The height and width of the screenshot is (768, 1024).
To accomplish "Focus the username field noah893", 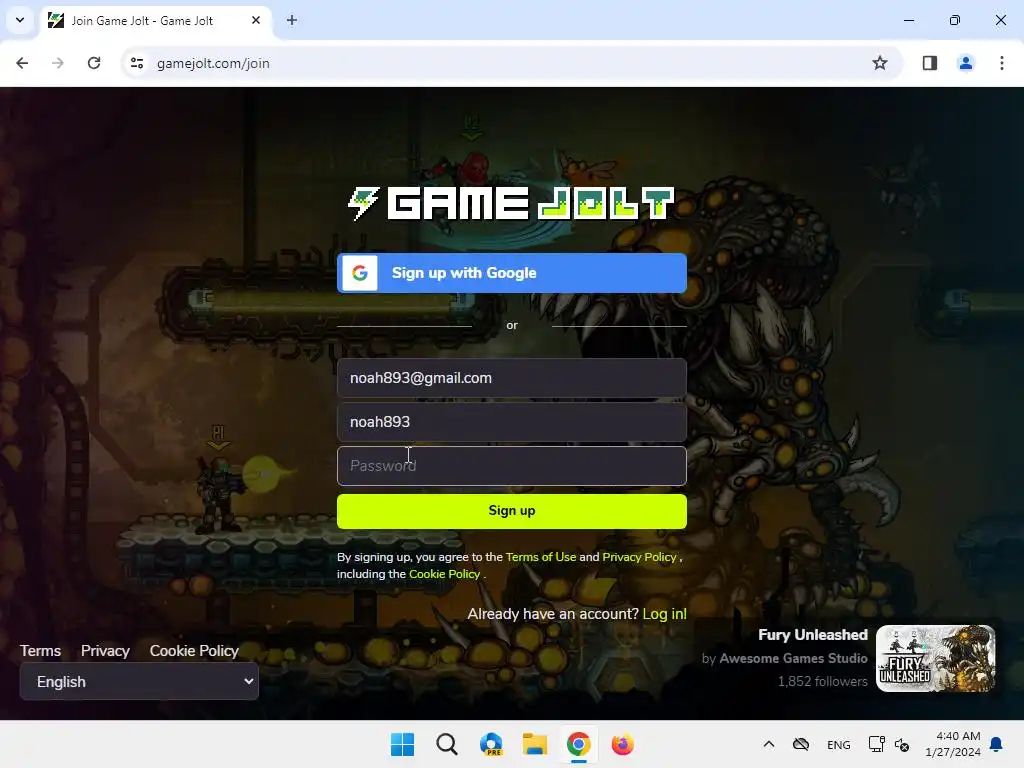I will point(511,422).
